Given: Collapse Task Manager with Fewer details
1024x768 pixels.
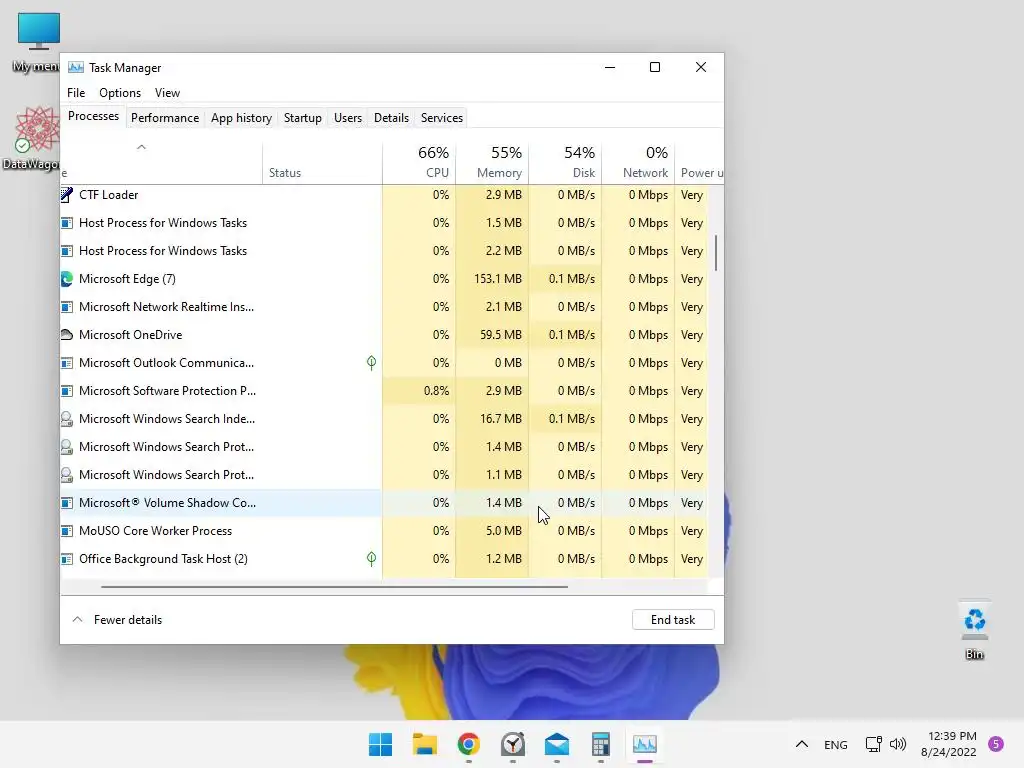Looking at the screenshot, I should (118, 620).
